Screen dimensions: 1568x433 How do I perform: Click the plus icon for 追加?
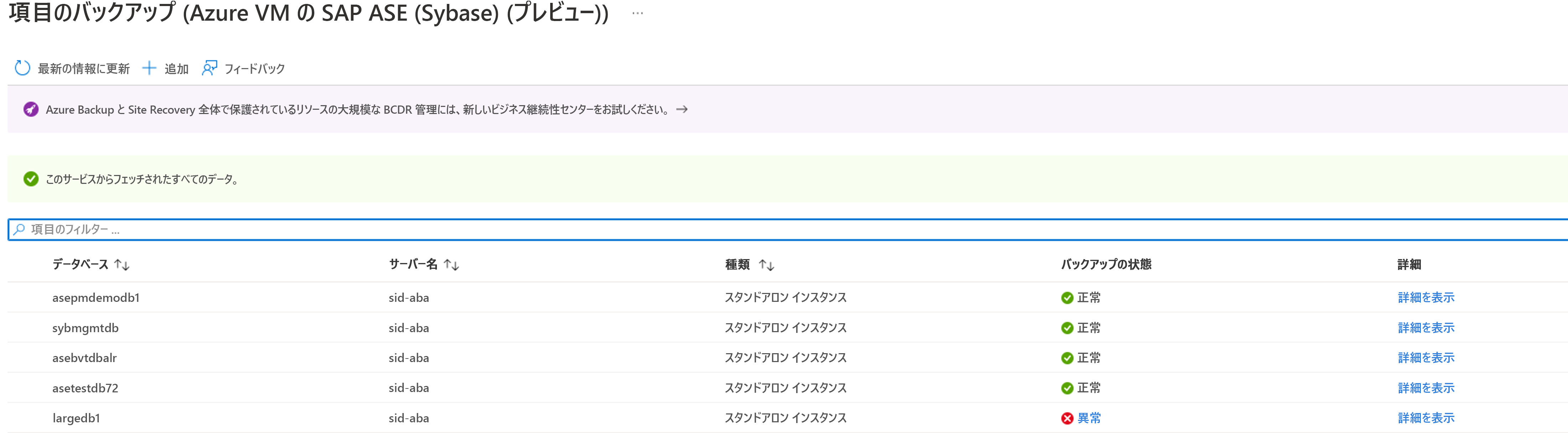(x=149, y=68)
